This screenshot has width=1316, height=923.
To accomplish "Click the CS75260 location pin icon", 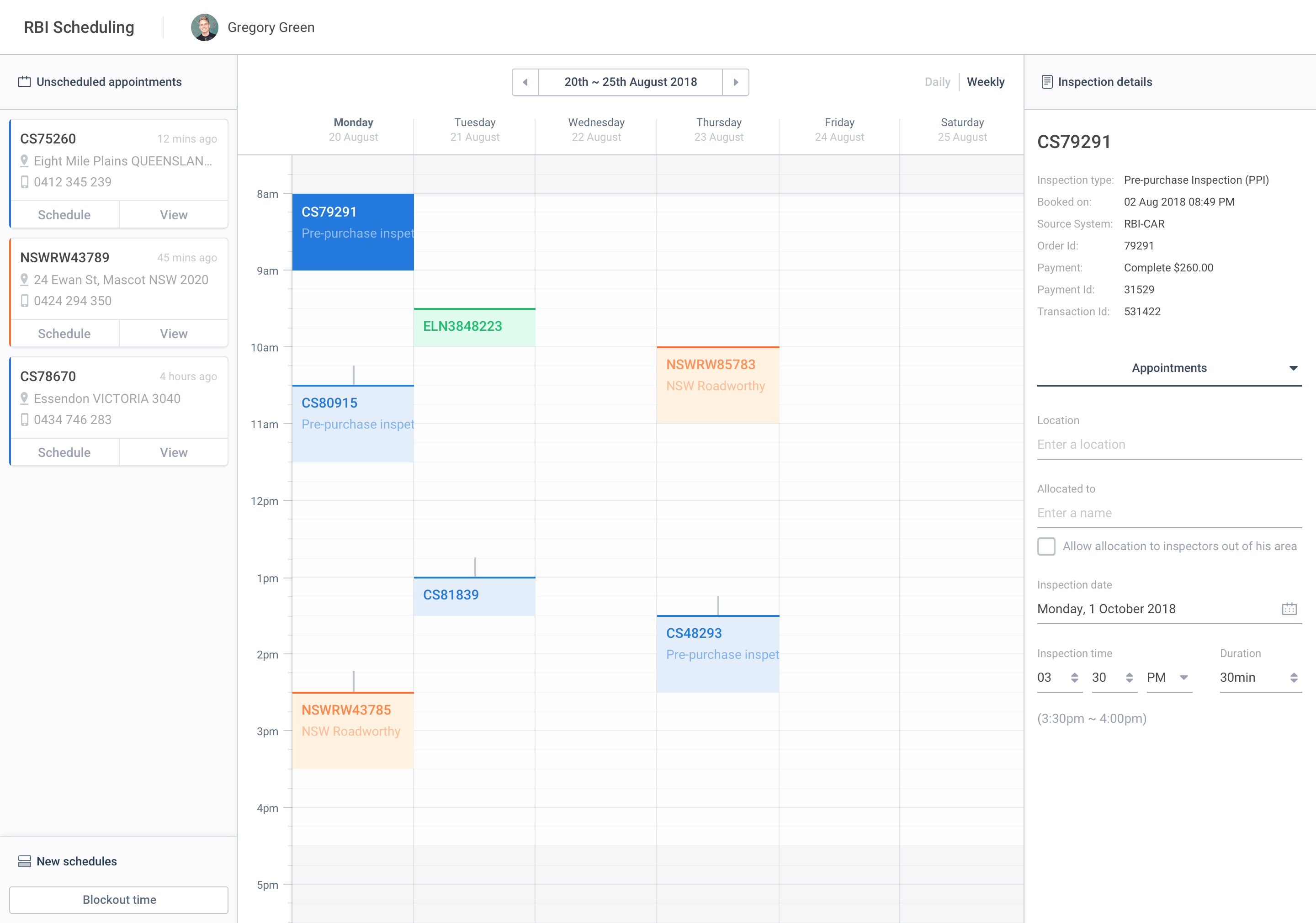I will tap(24, 161).
